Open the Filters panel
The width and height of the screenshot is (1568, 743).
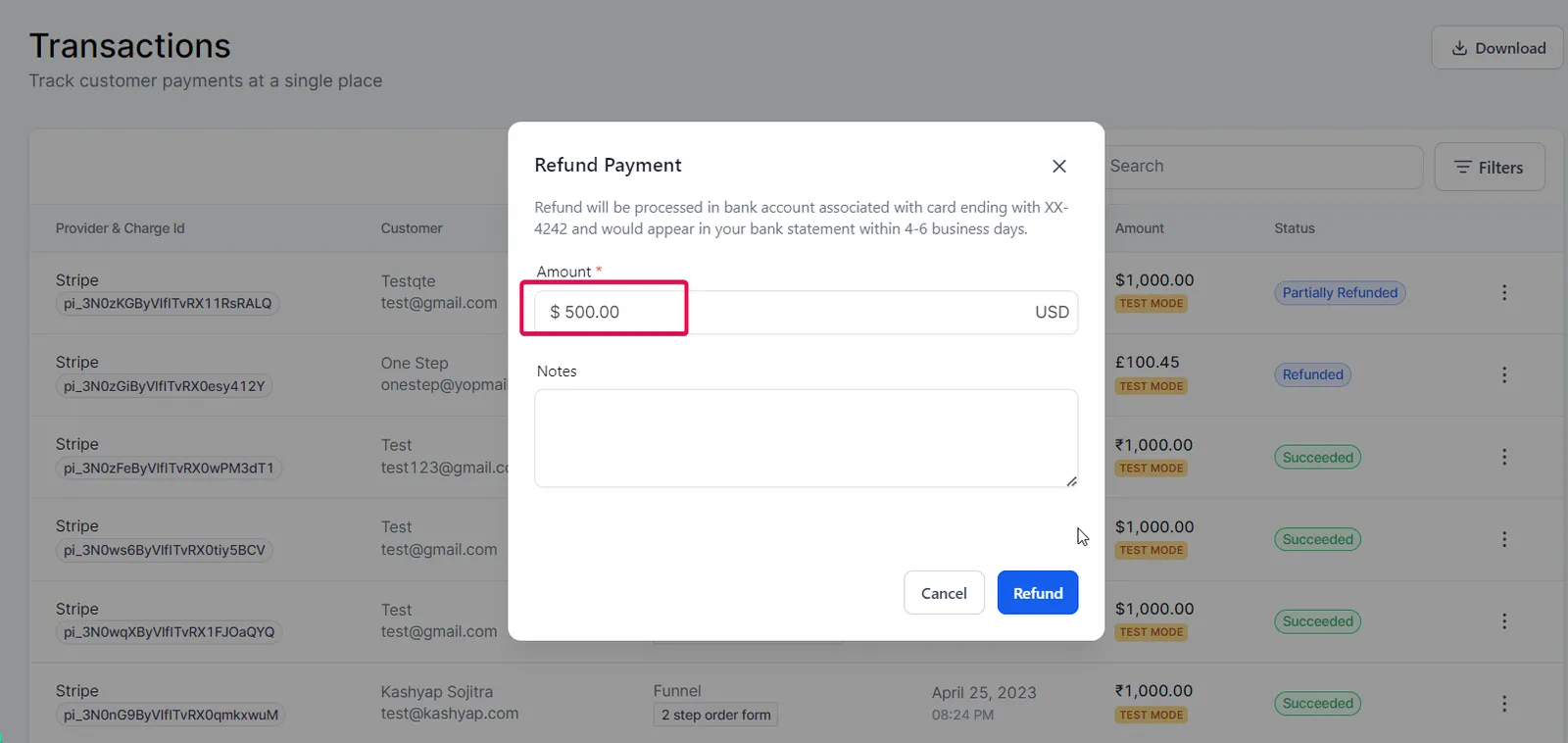tap(1489, 168)
